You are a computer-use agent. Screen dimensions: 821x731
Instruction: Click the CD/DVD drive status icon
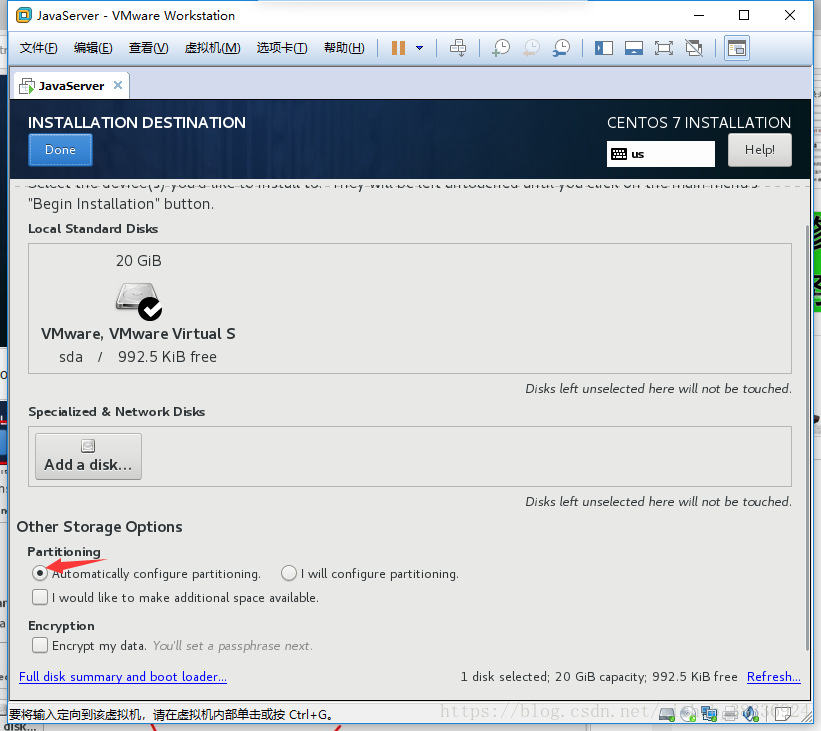pos(688,713)
